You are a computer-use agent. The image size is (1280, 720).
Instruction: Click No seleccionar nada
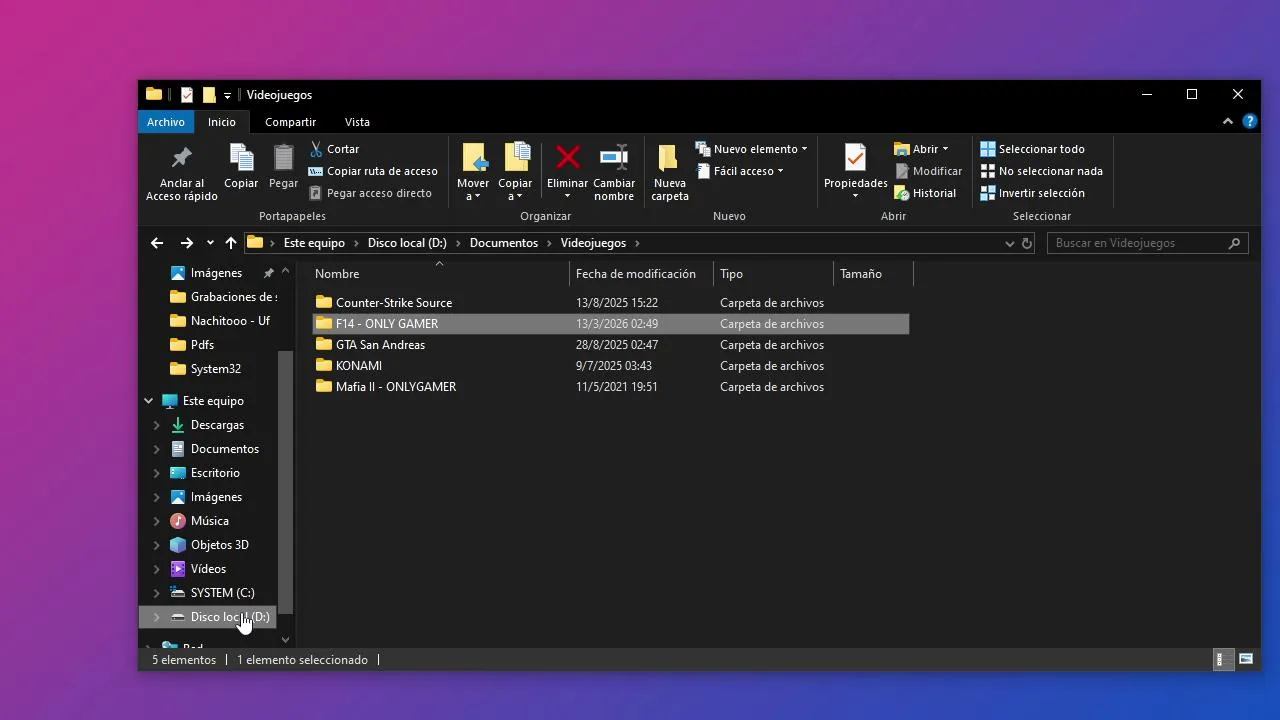[1041, 171]
